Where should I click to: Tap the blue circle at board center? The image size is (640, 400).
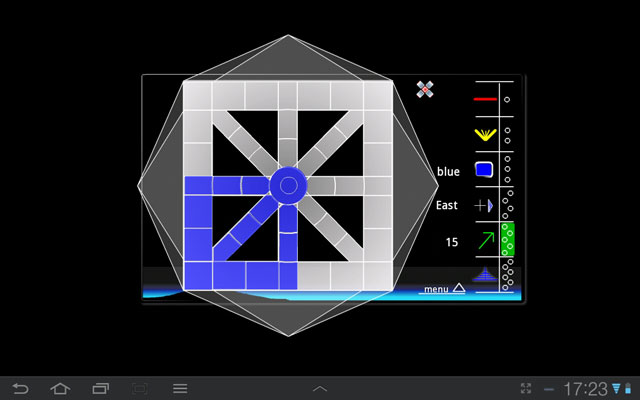click(288, 186)
